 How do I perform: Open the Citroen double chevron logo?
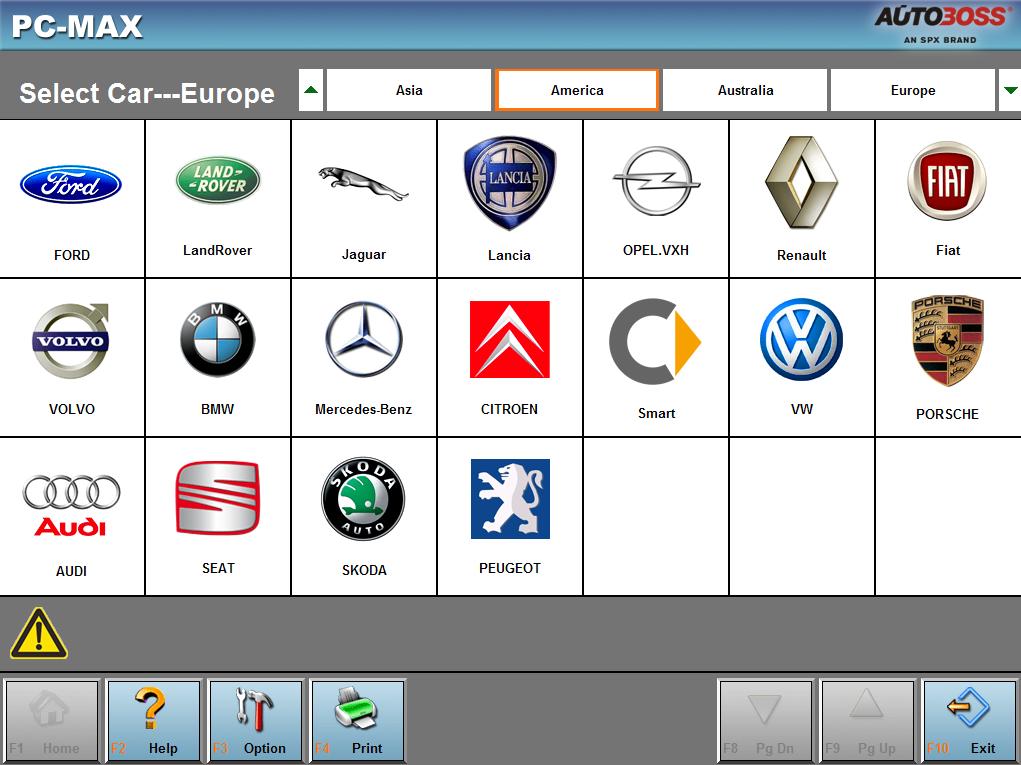509,339
